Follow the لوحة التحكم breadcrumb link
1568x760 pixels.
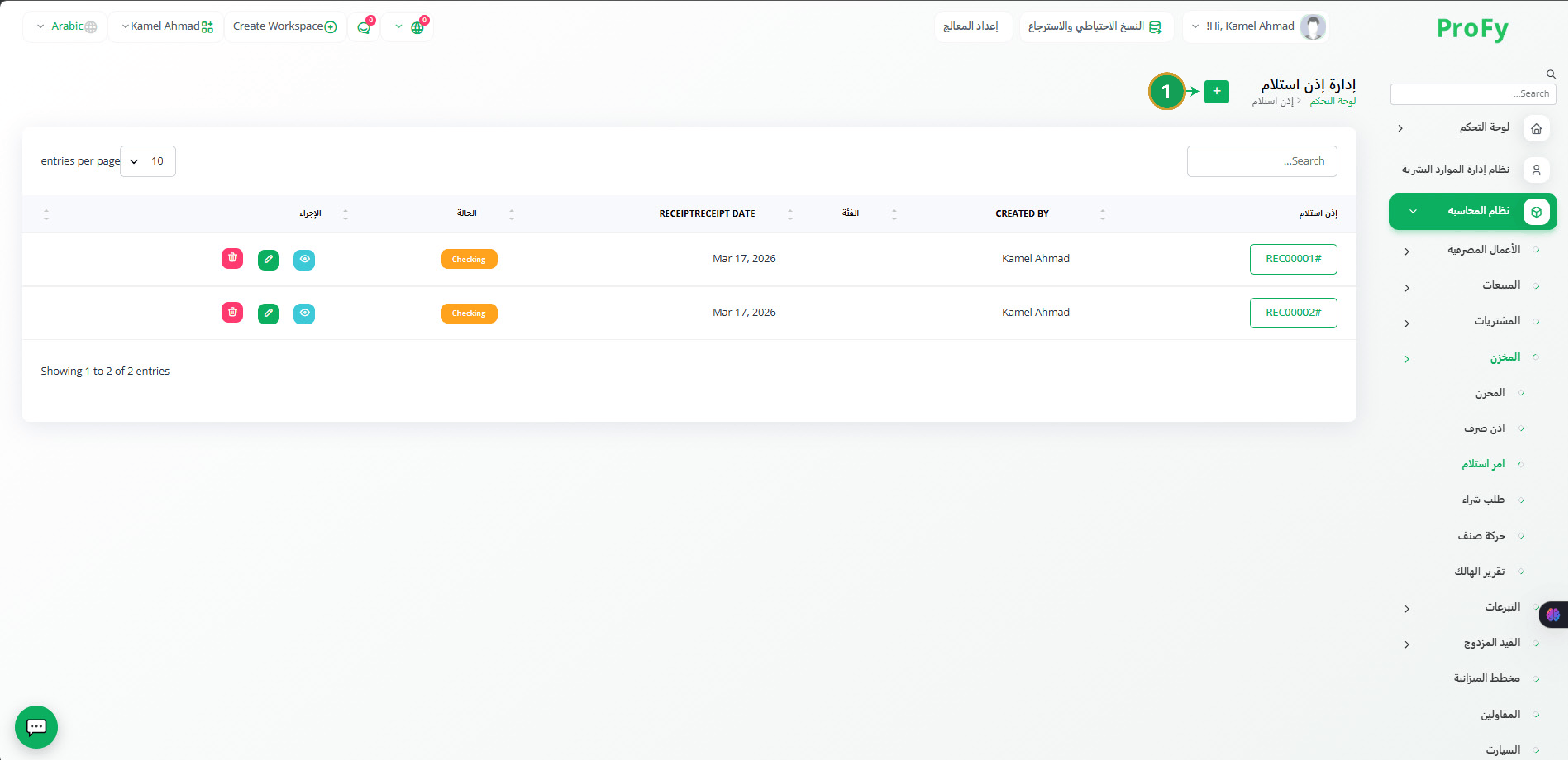tap(1332, 101)
